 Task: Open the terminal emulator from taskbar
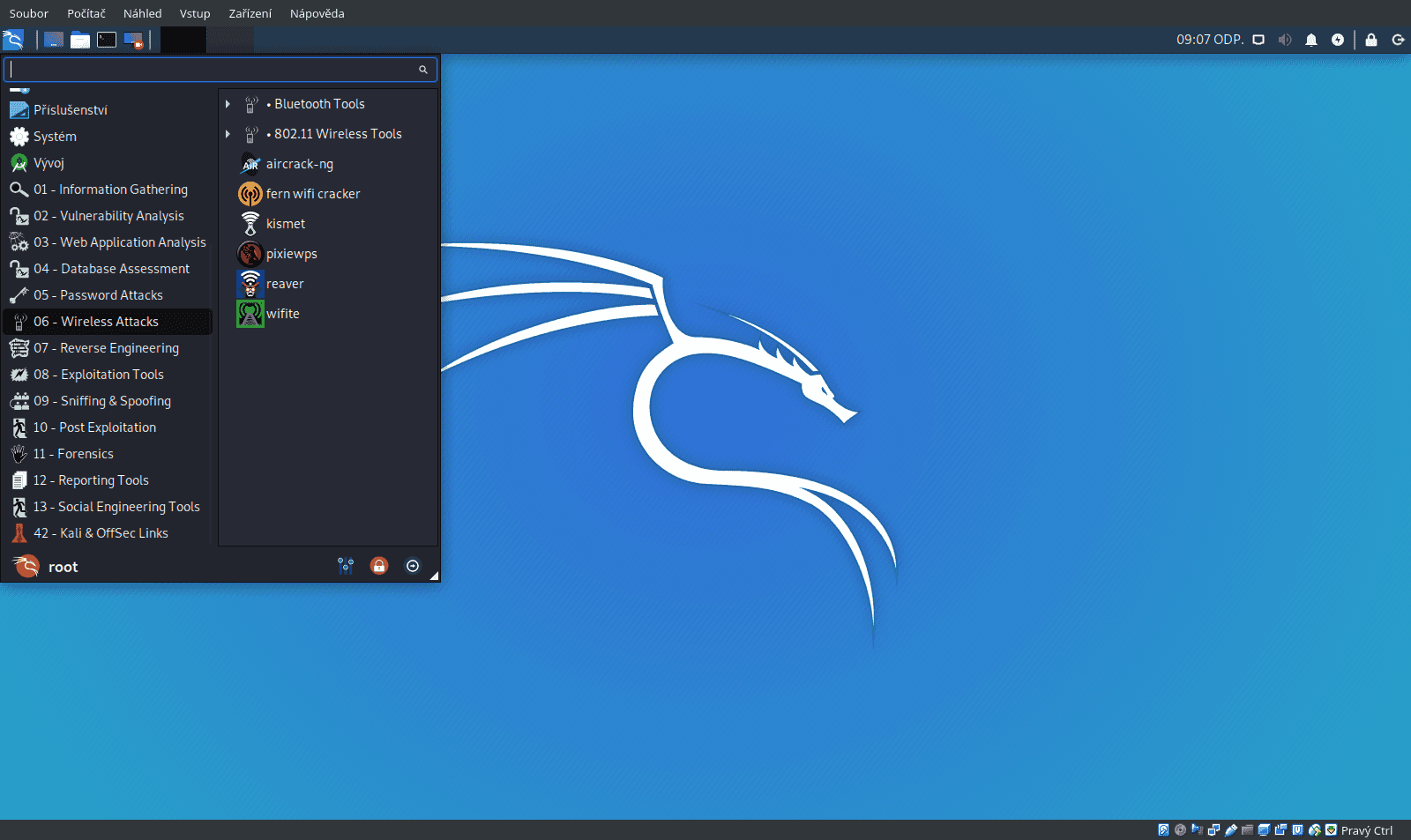point(107,39)
